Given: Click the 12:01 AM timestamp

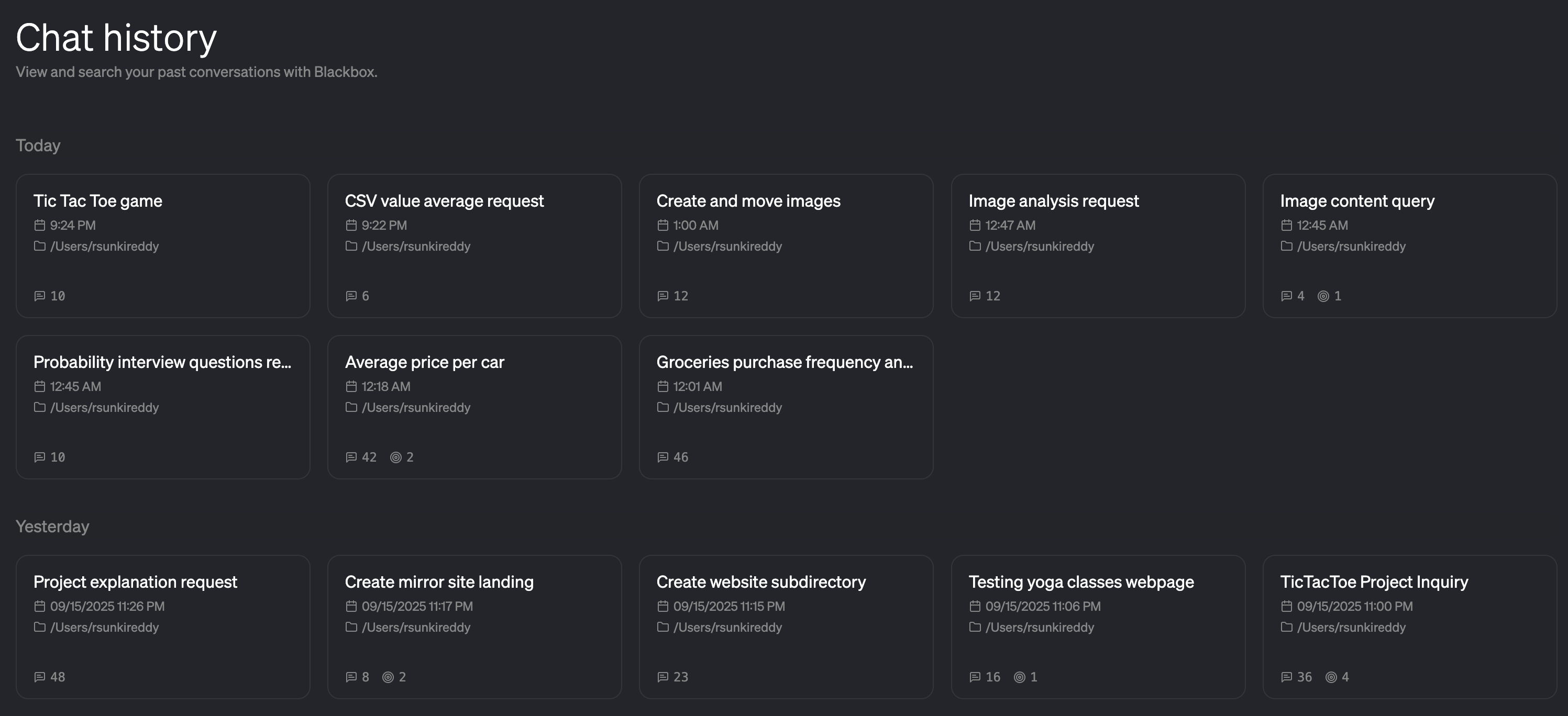Looking at the screenshot, I should point(698,386).
